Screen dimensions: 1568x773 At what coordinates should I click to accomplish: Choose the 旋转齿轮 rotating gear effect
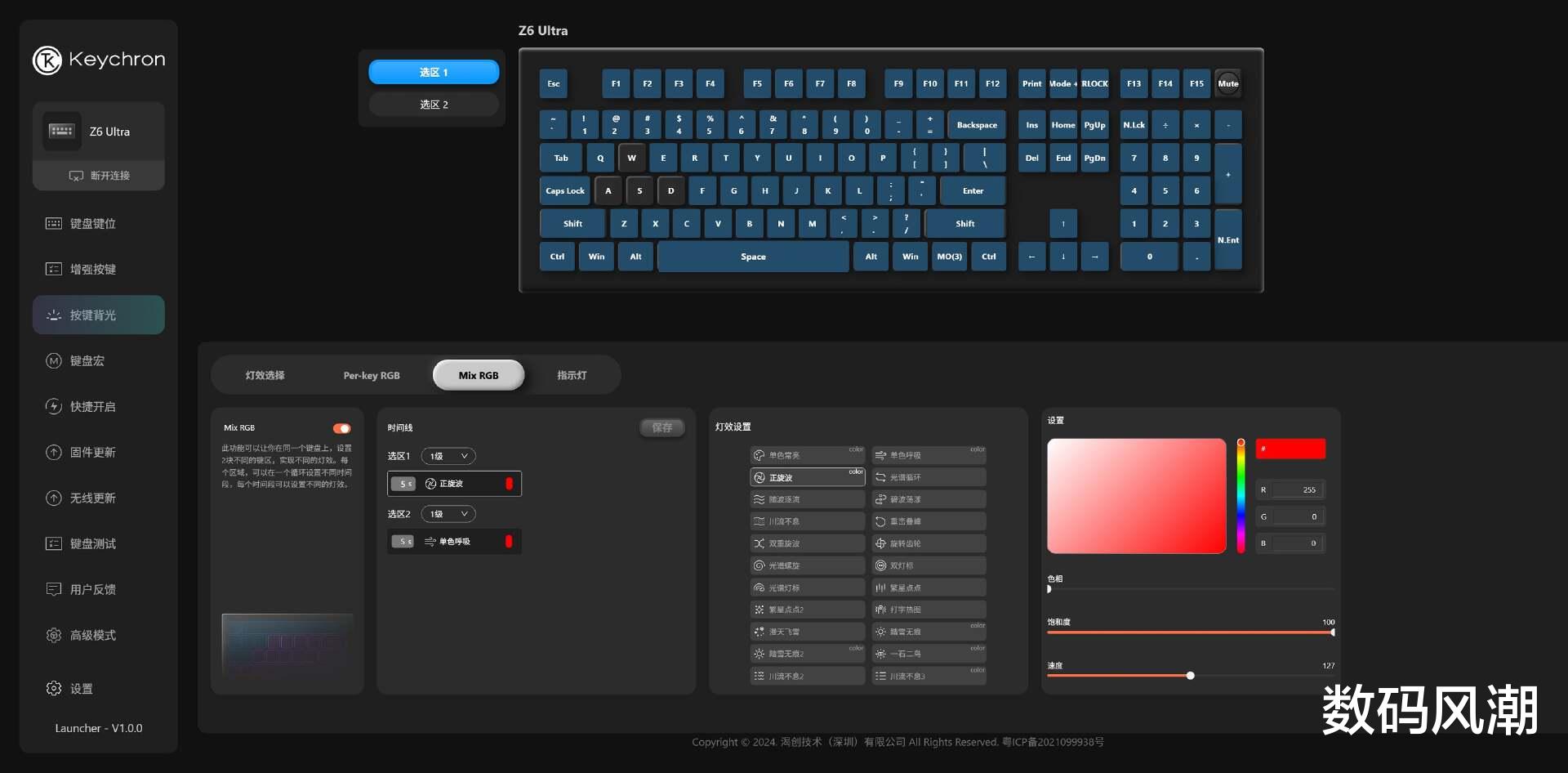point(929,543)
